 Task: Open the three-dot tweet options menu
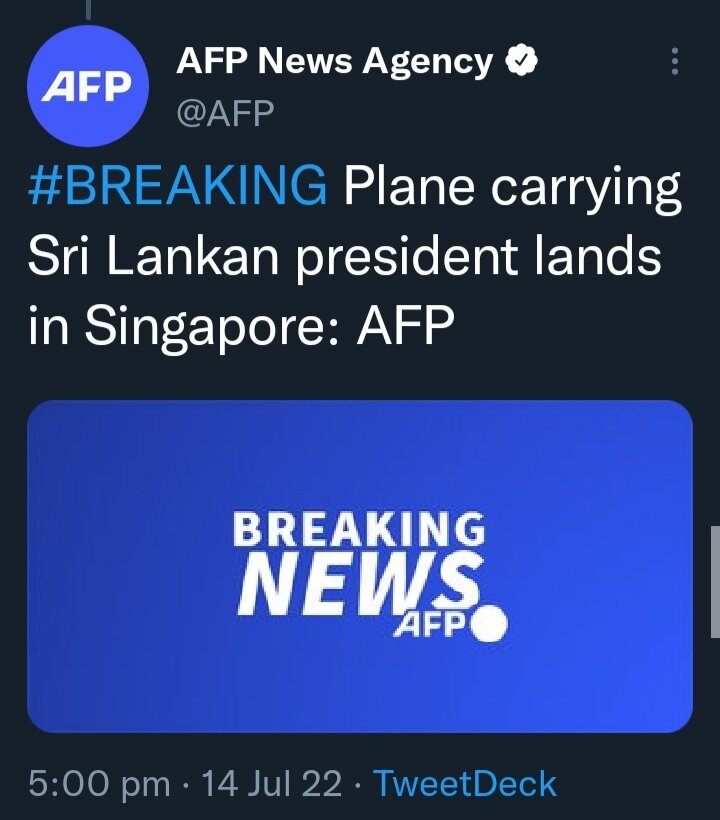[x=675, y=61]
